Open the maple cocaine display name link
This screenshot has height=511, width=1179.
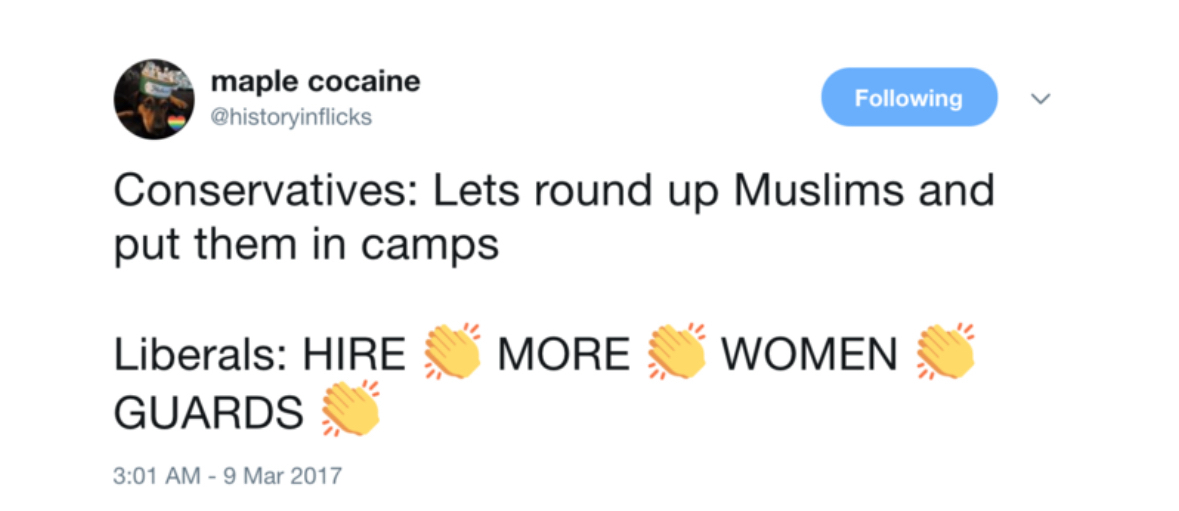(x=316, y=82)
